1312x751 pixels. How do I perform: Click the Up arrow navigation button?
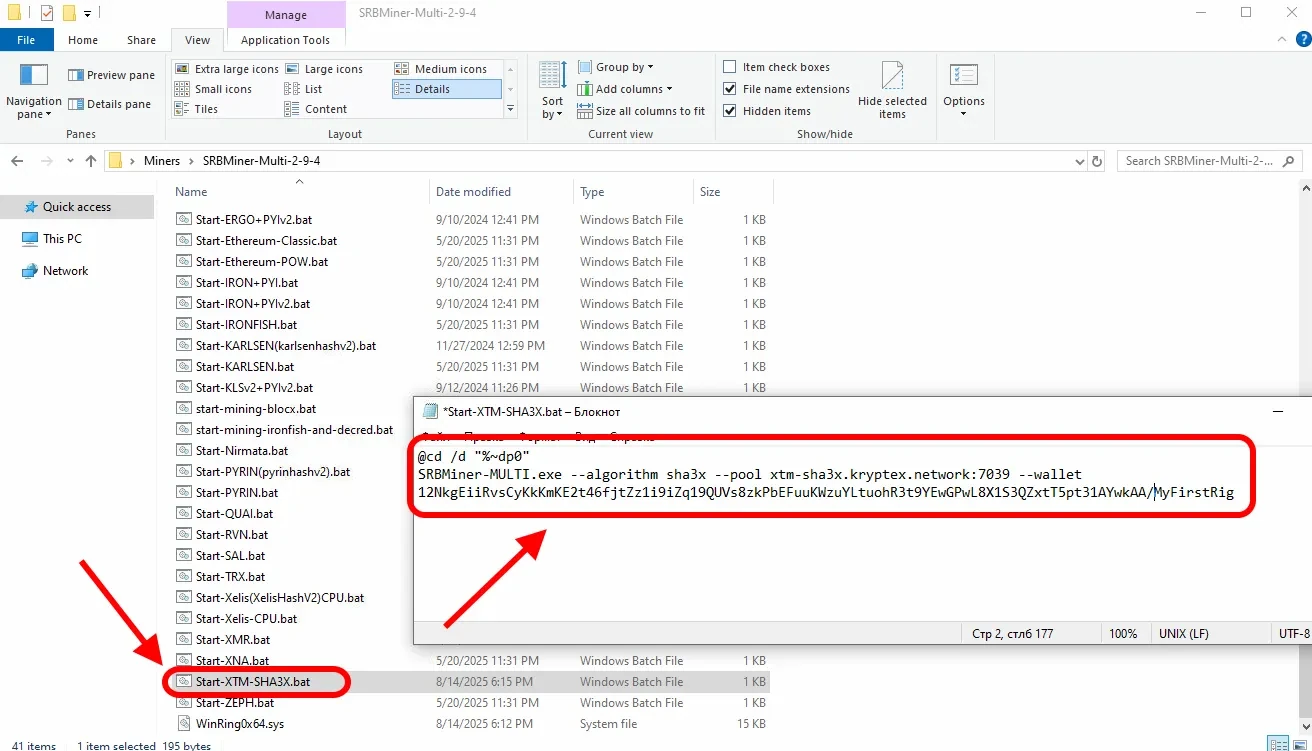pos(91,161)
